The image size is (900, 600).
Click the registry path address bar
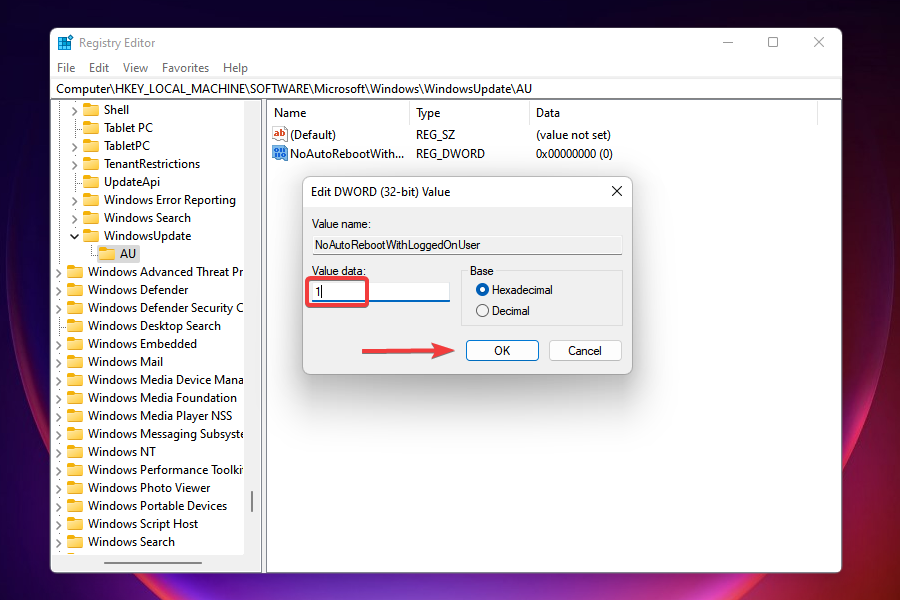(446, 89)
